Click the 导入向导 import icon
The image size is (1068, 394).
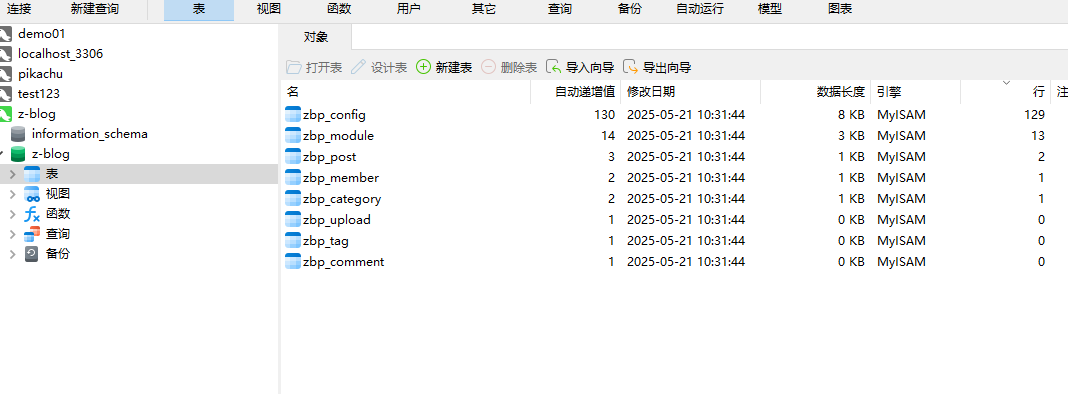(x=554, y=67)
